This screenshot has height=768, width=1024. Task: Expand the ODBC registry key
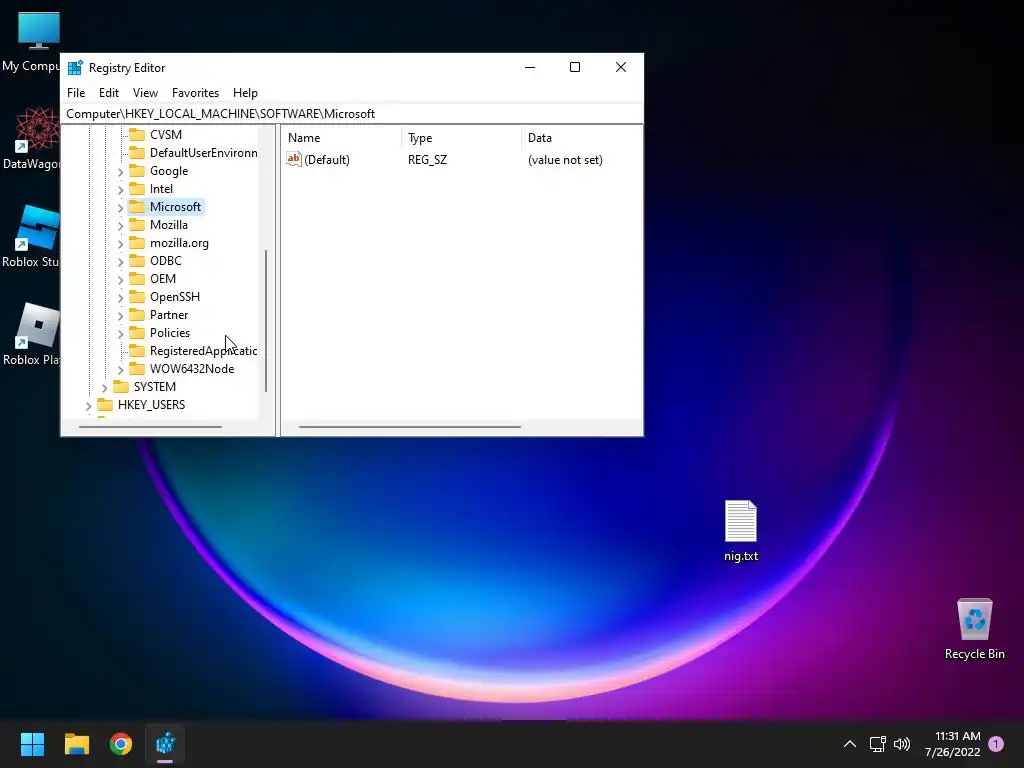click(120, 261)
